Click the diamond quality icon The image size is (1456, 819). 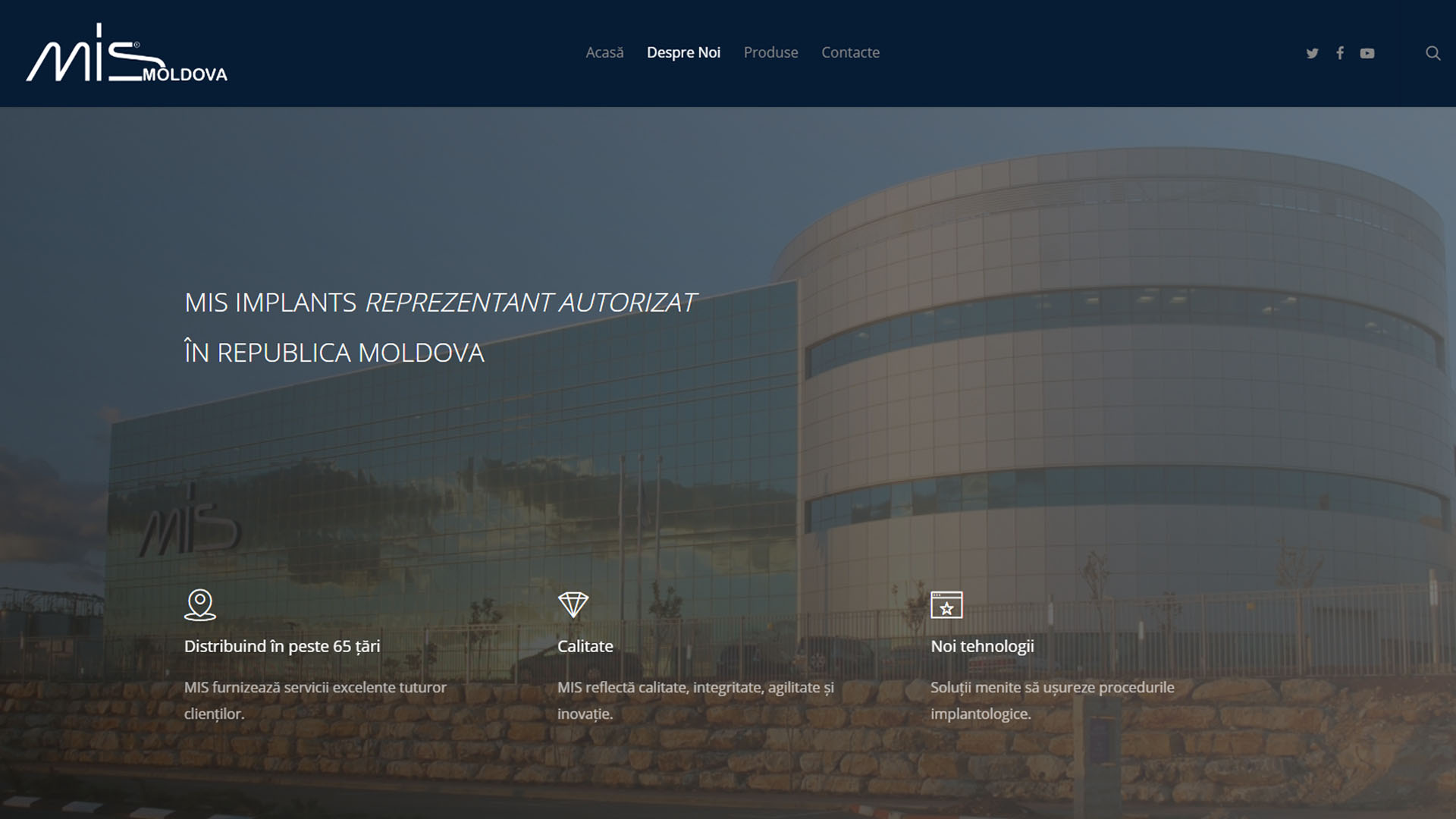(x=573, y=605)
